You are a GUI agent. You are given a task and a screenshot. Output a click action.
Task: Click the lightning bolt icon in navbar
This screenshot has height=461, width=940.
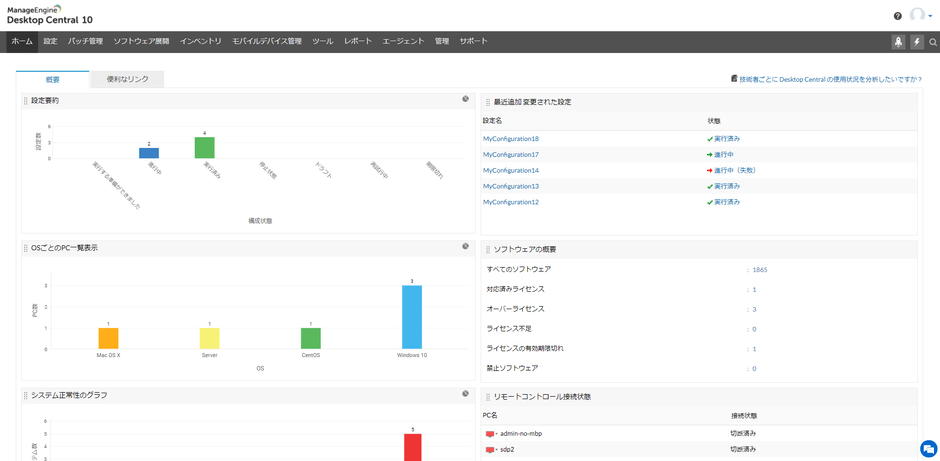point(917,42)
